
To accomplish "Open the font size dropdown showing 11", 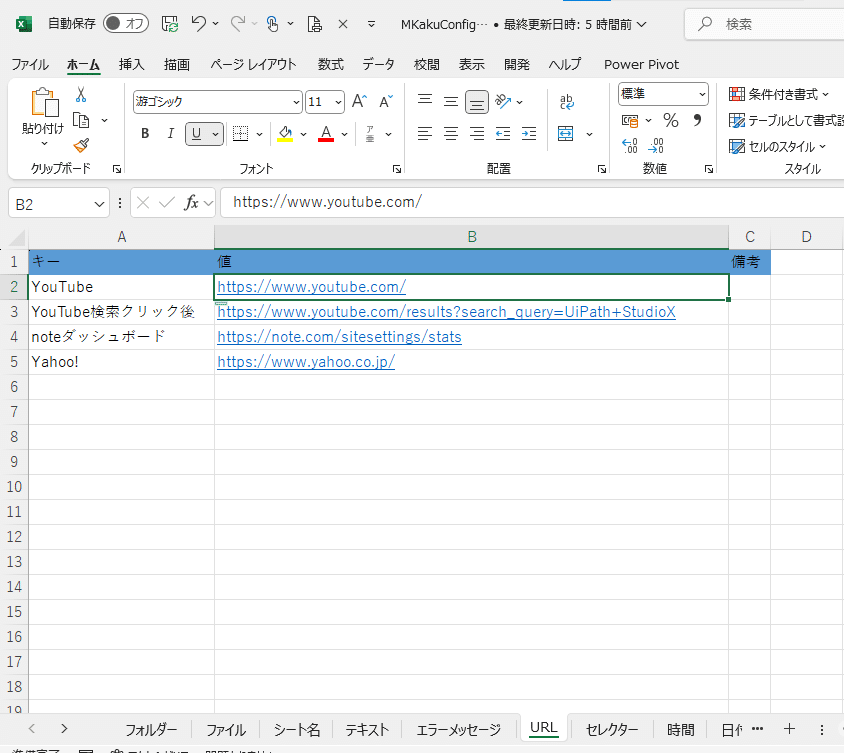I will (338, 102).
